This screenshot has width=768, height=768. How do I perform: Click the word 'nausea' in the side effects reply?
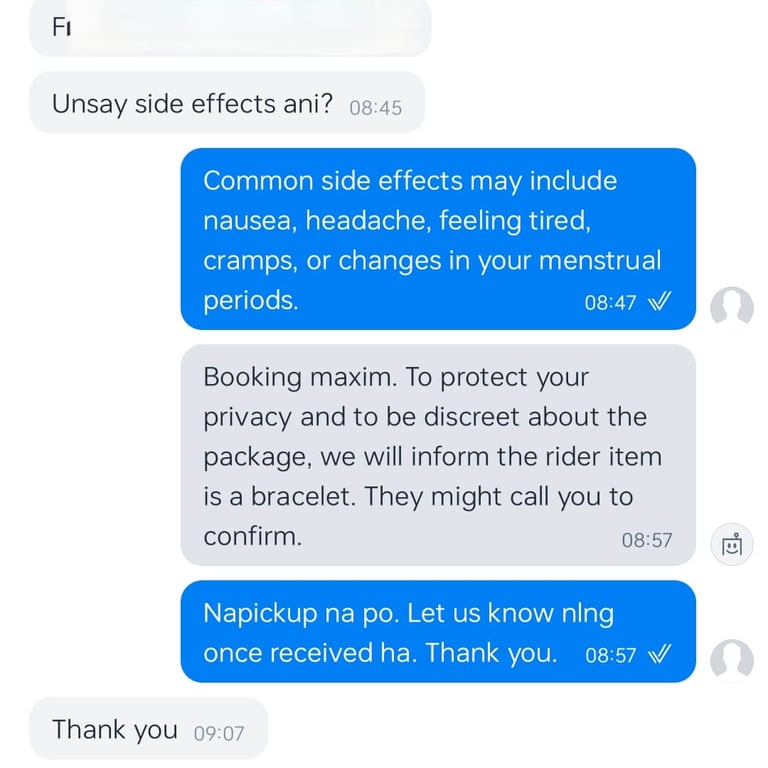pos(250,221)
